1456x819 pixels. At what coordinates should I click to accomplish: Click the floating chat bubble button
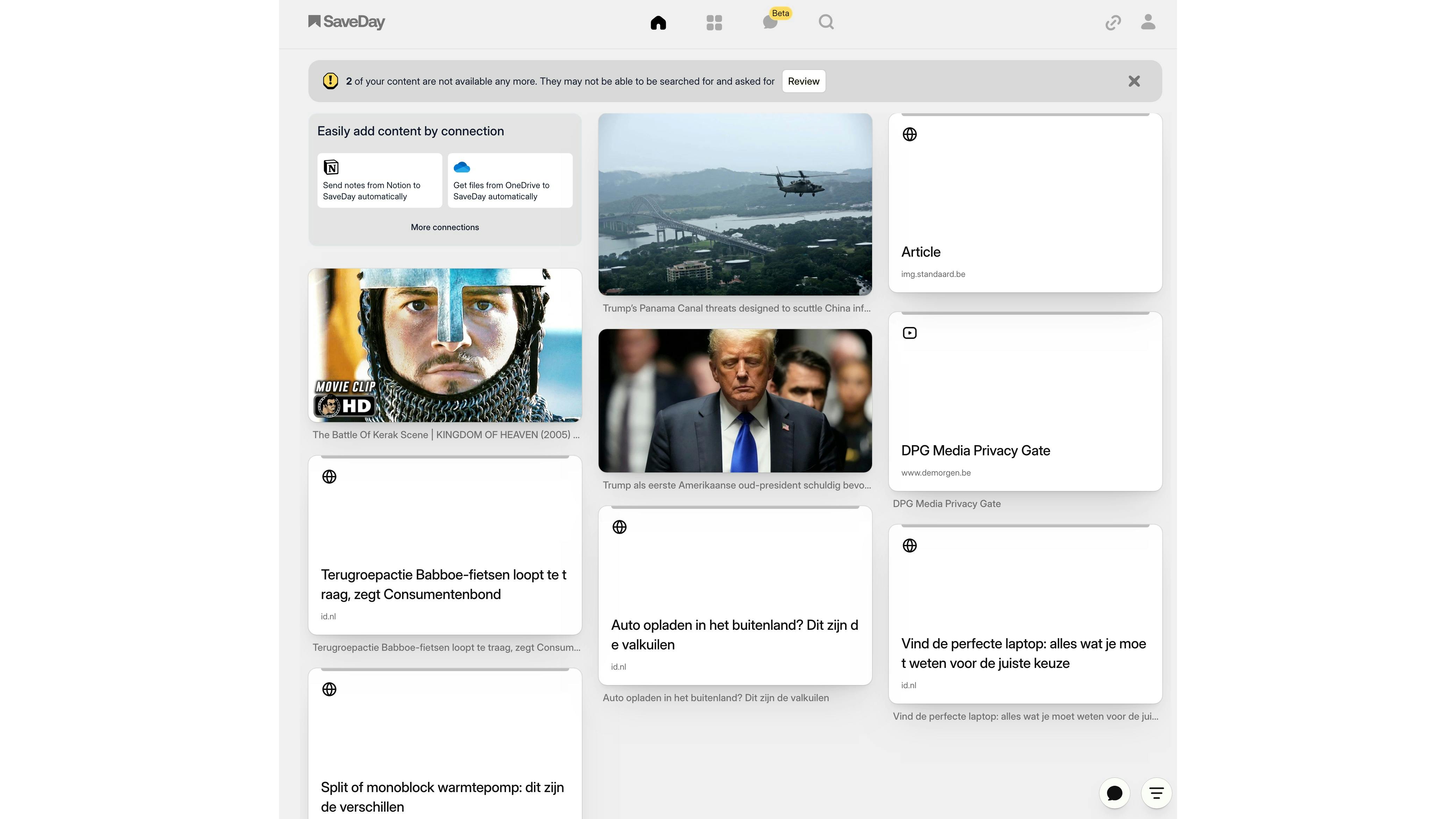pos(1114,793)
